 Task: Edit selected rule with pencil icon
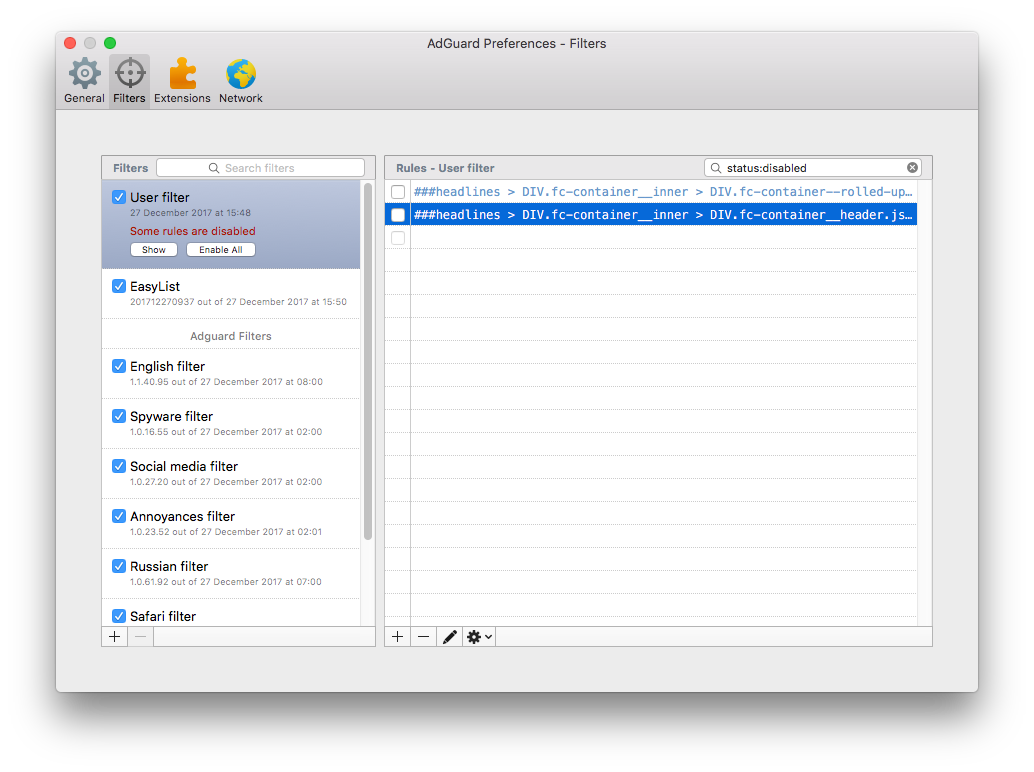click(x=450, y=637)
